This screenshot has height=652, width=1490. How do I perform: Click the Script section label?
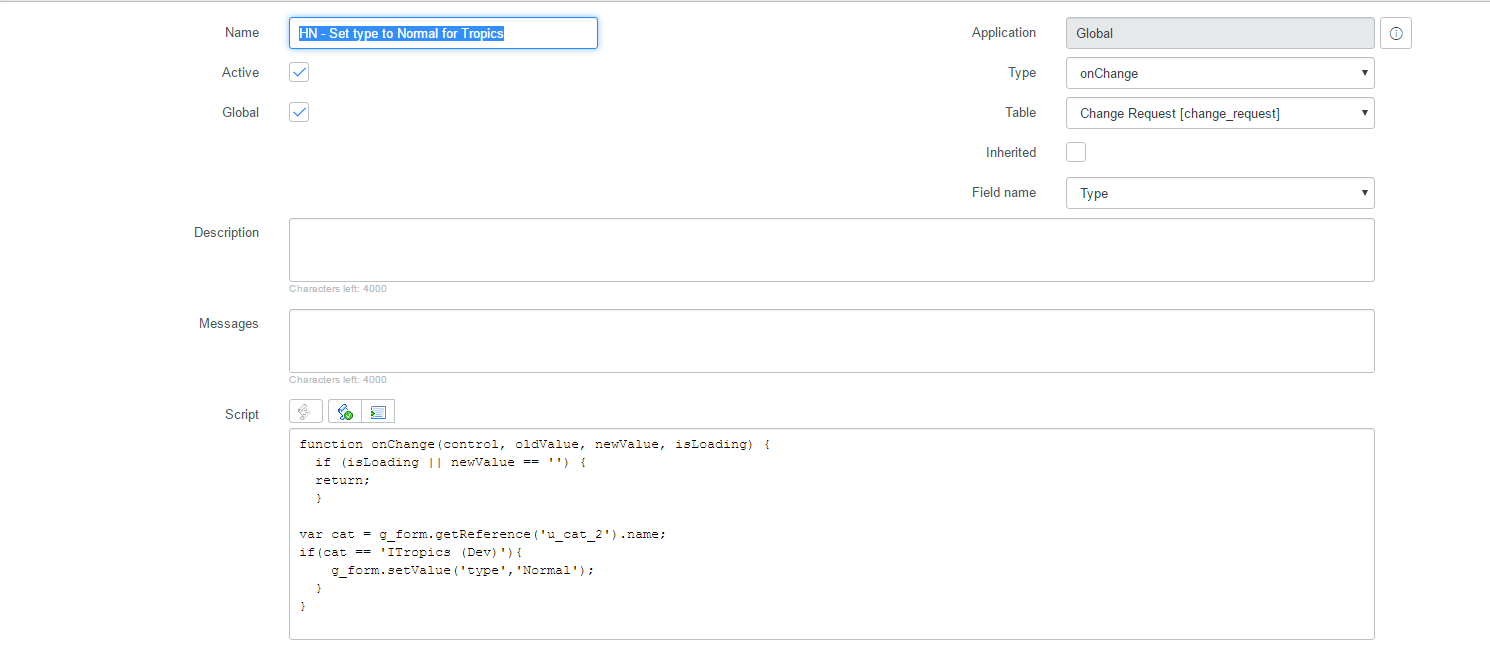pos(241,413)
